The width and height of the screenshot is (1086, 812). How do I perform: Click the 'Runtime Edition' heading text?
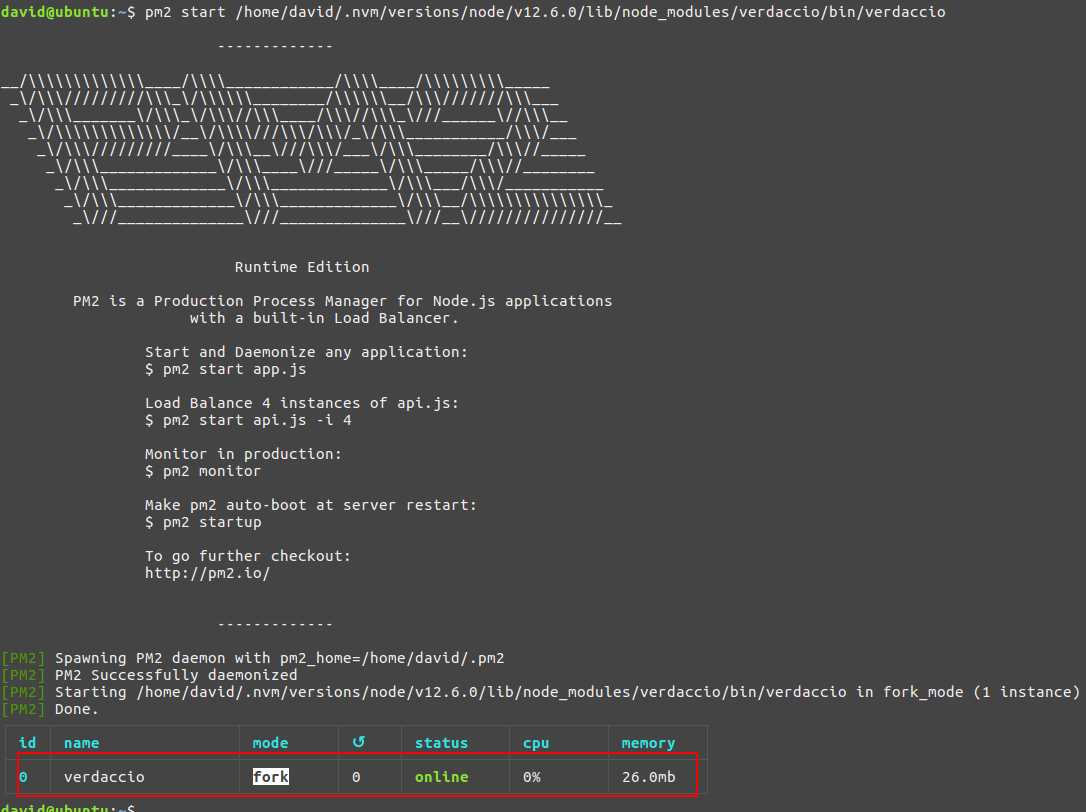pyautogui.click(x=302, y=267)
